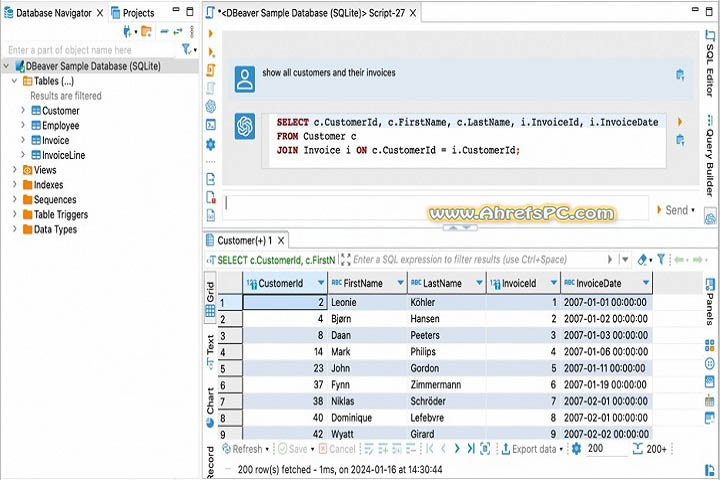Click the Send button
Screen dimensions: 720x480
coord(672,210)
